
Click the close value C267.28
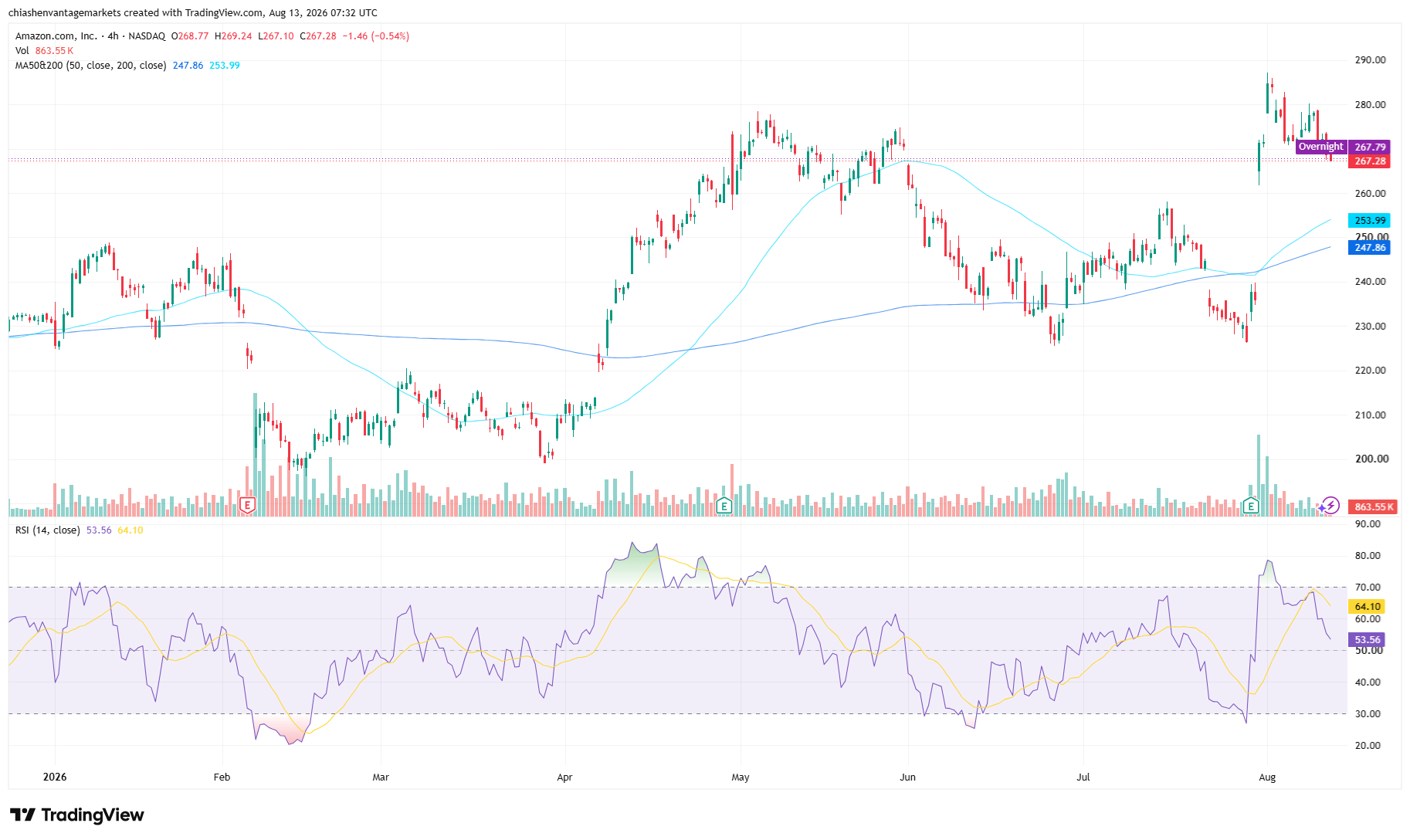318,36
